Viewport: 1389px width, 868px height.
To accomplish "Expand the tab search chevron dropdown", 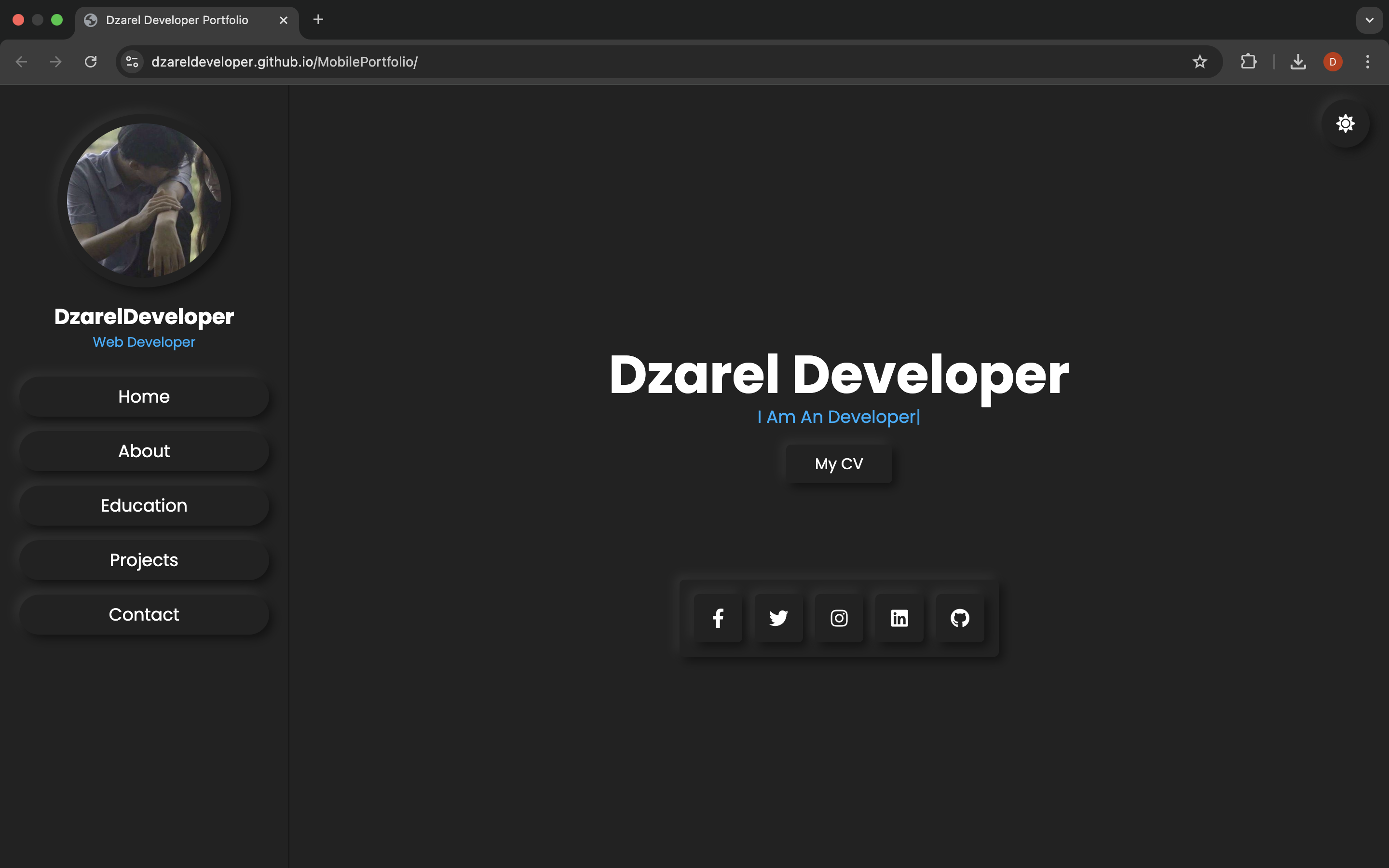I will coord(1369,20).
